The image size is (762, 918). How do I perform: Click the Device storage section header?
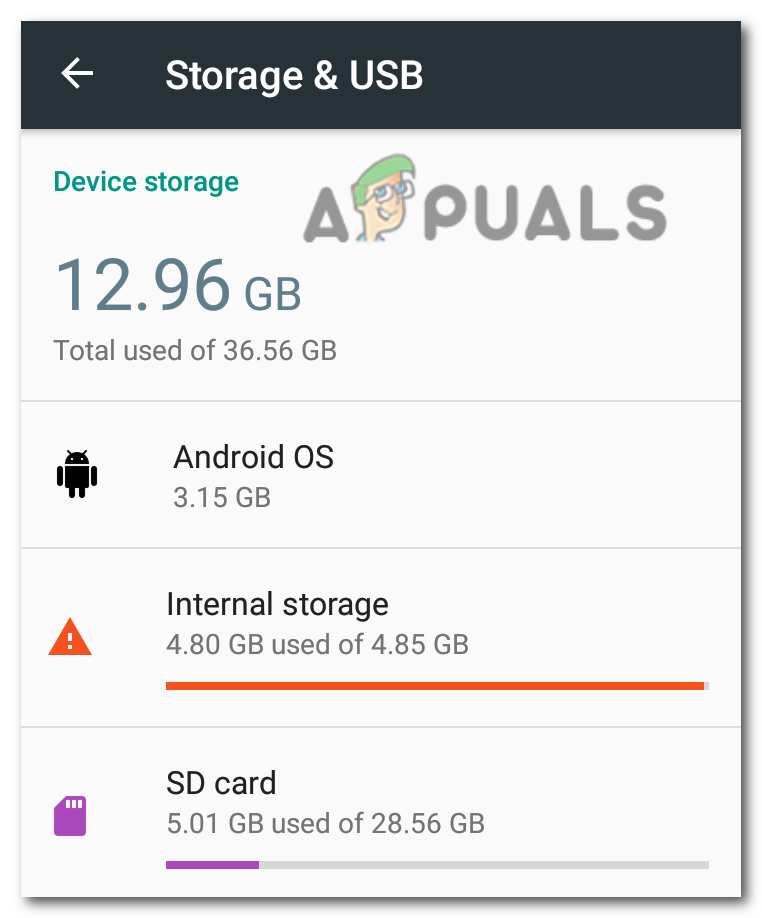[146, 182]
